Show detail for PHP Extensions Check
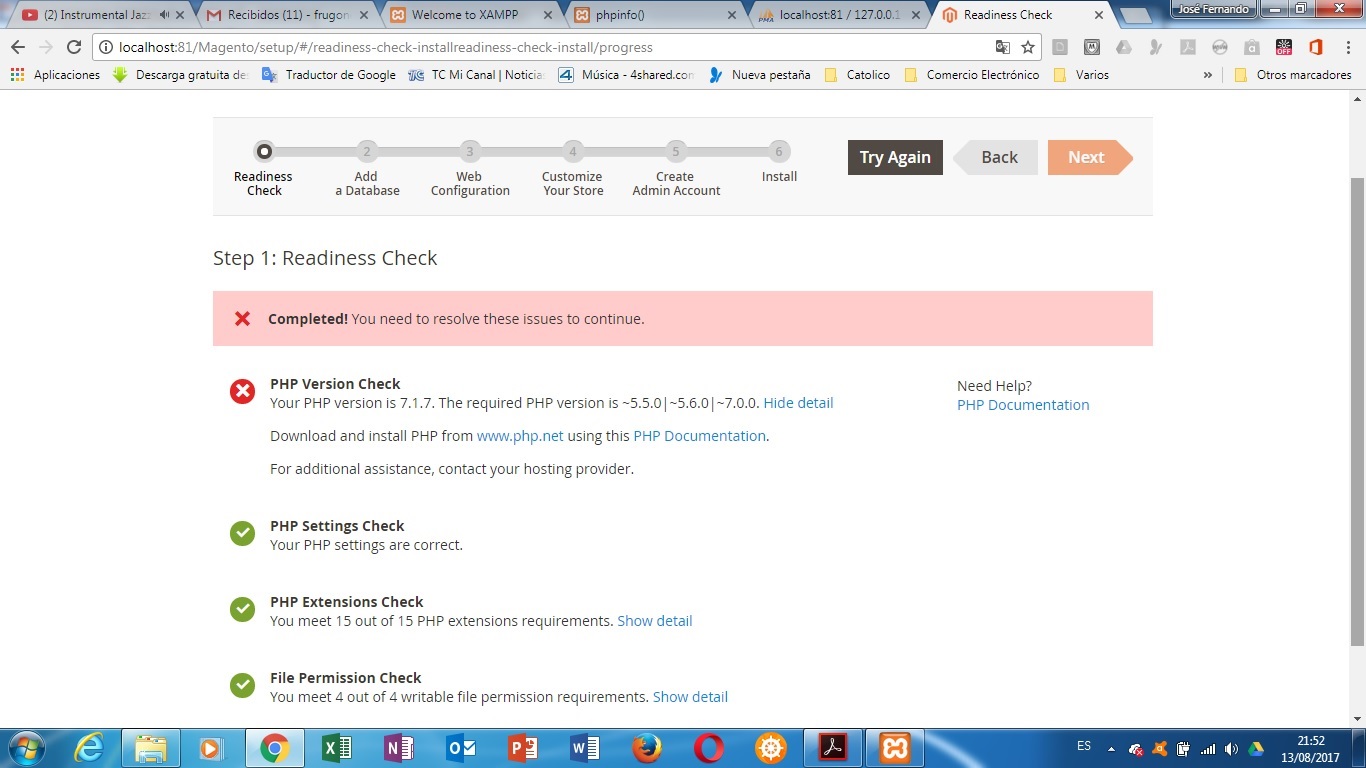 [654, 621]
